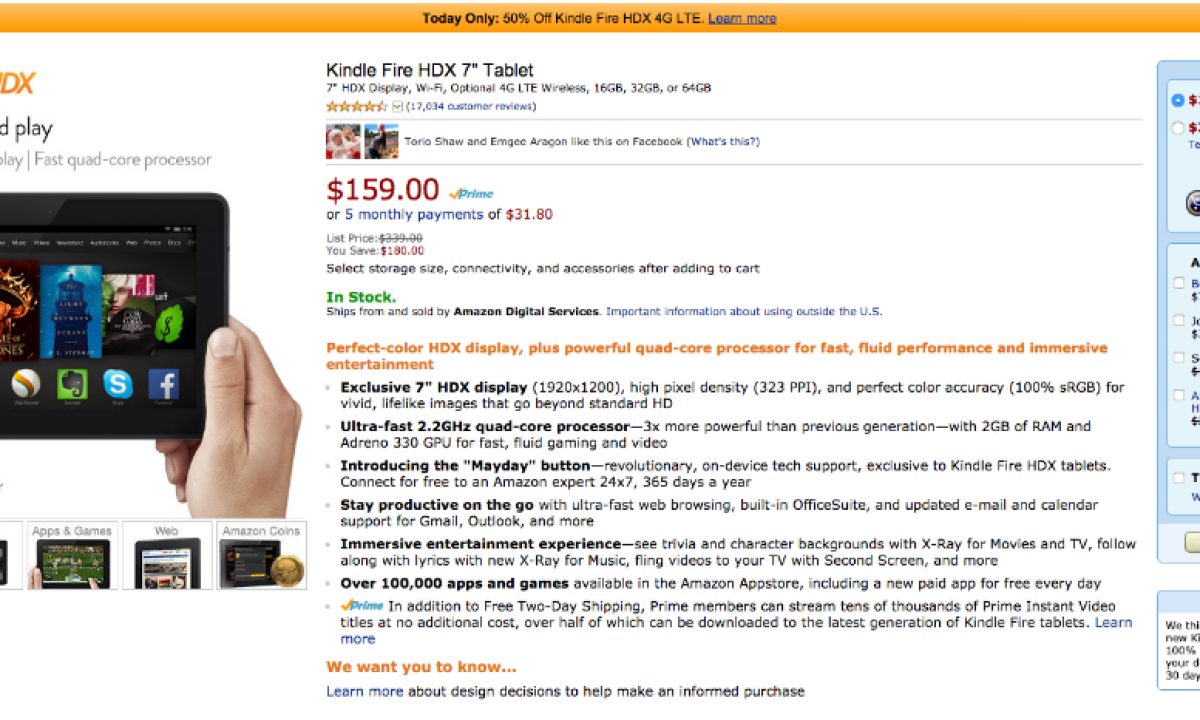1200x720 pixels.
Task: Click the star rating icons
Action: click(x=356, y=106)
